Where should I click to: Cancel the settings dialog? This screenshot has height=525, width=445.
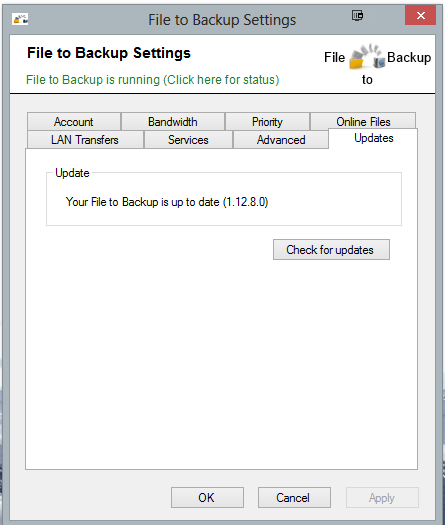(x=294, y=498)
